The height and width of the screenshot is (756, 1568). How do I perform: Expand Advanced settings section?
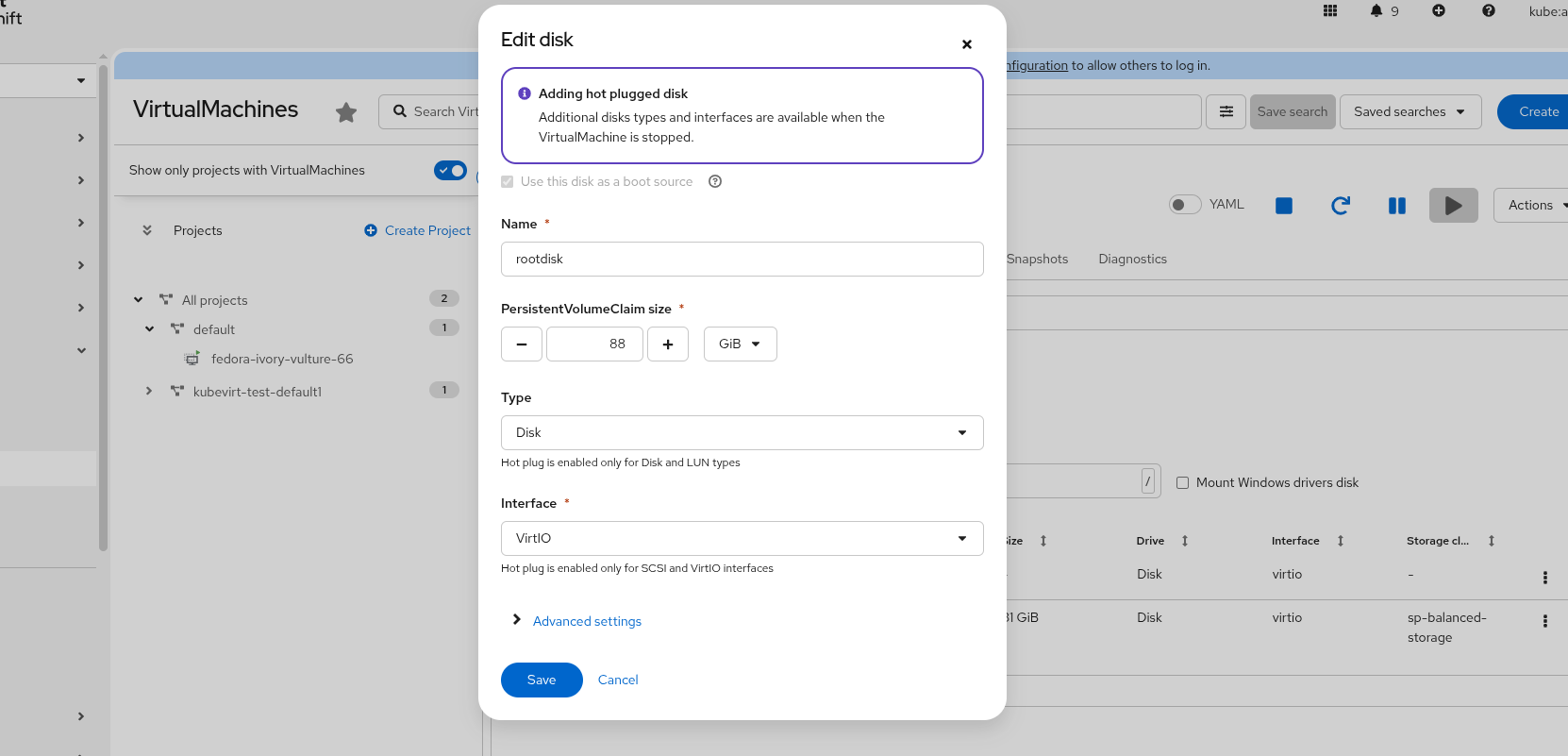pyautogui.click(x=586, y=621)
